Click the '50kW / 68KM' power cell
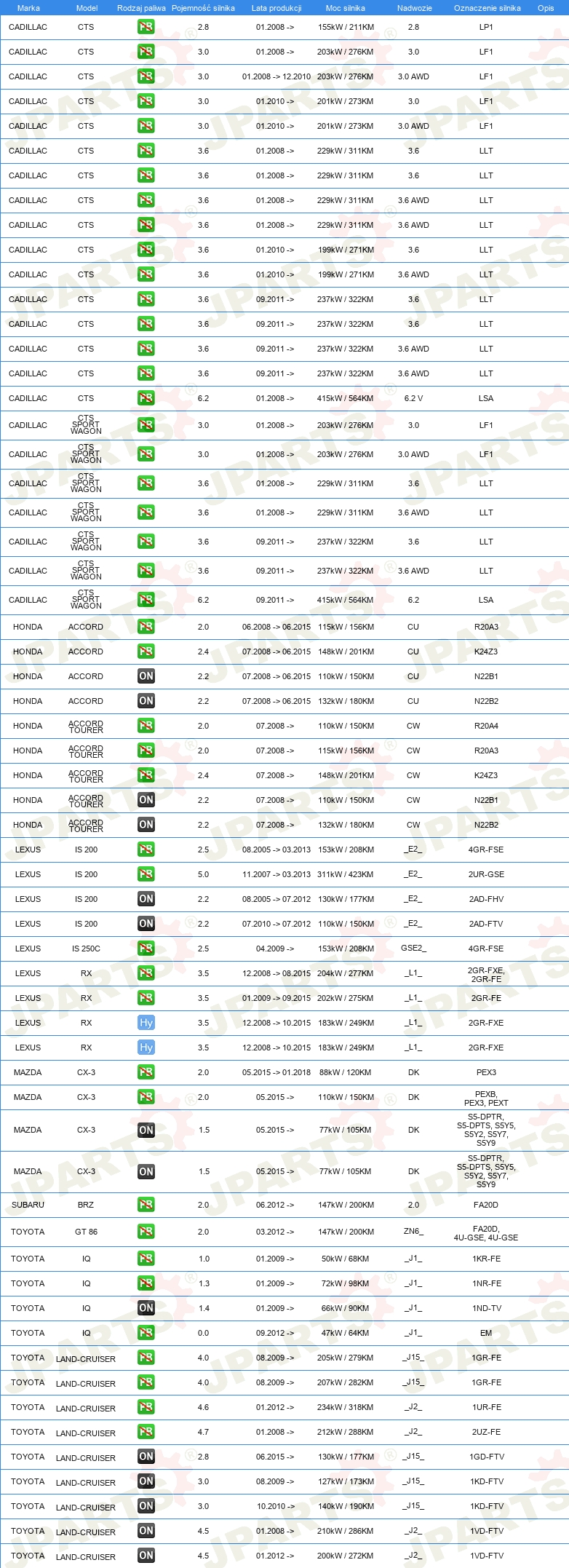The width and height of the screenshot is (569, 1568). coord(346,1259)
